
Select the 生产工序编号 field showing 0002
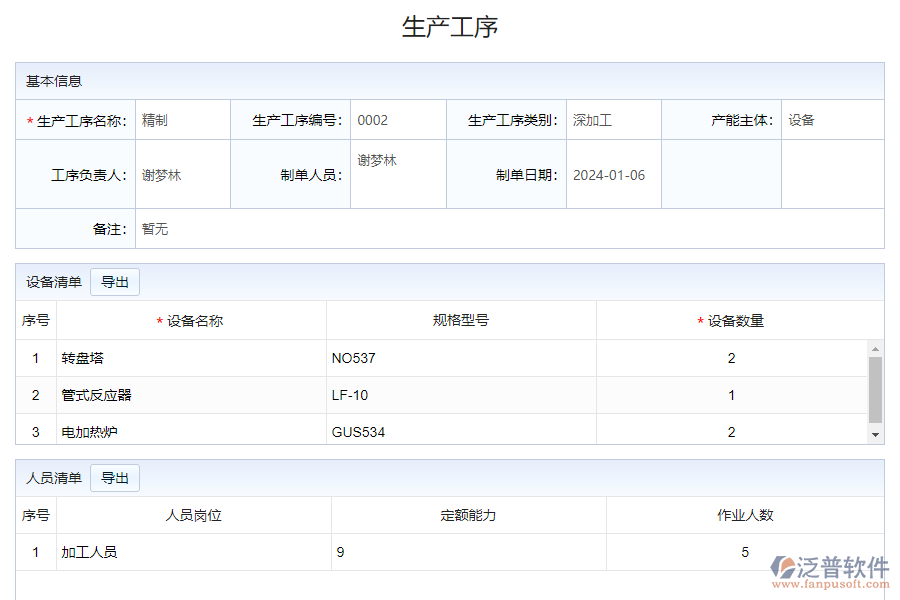[397, 120]
